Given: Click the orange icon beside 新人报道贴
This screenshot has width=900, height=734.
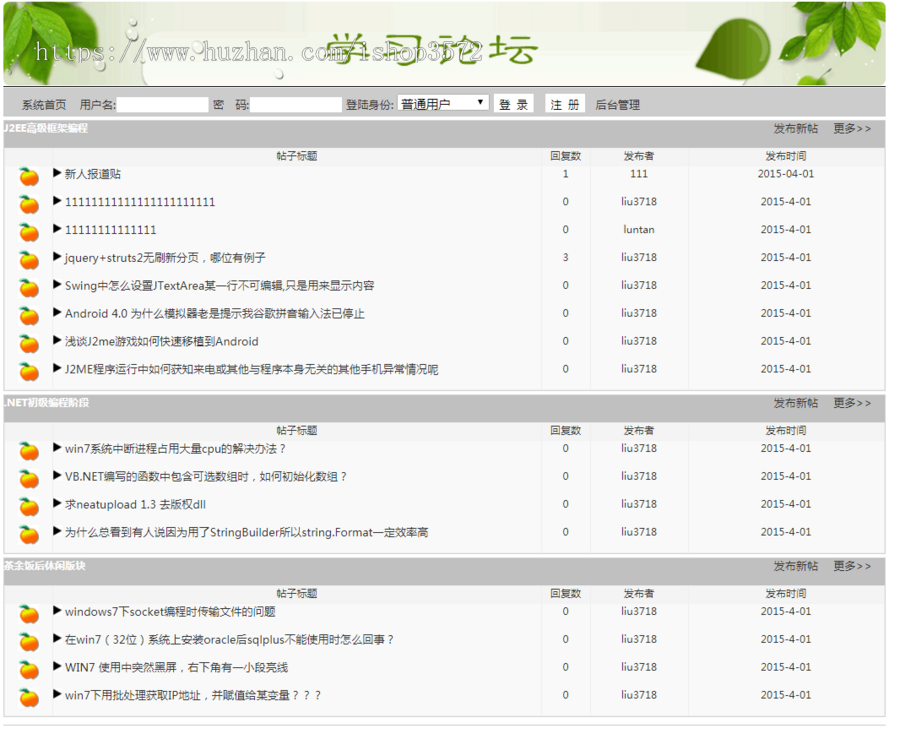Looking at the screenshot, I should (29, 177).
